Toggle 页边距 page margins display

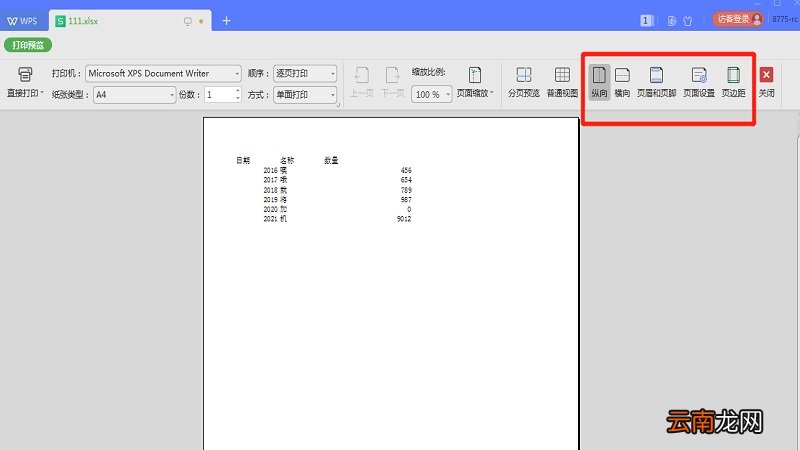733,82
